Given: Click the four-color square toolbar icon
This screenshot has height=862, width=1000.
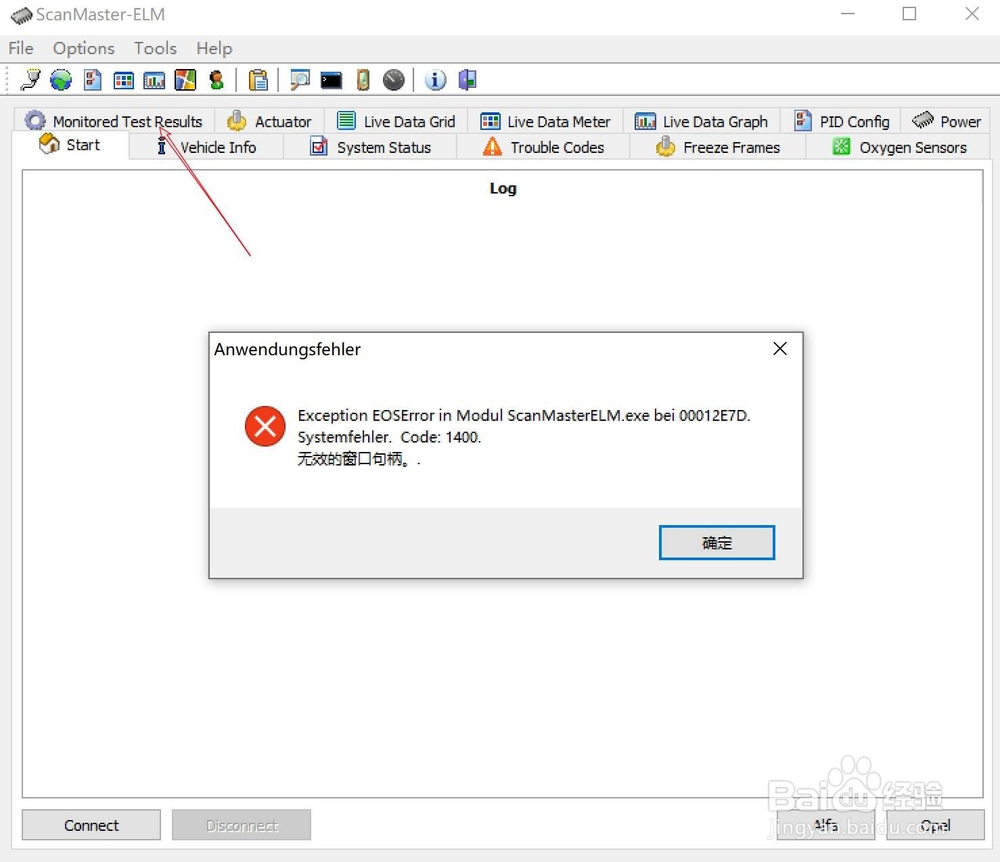Looking at the screenshot, I should point(186,80).
